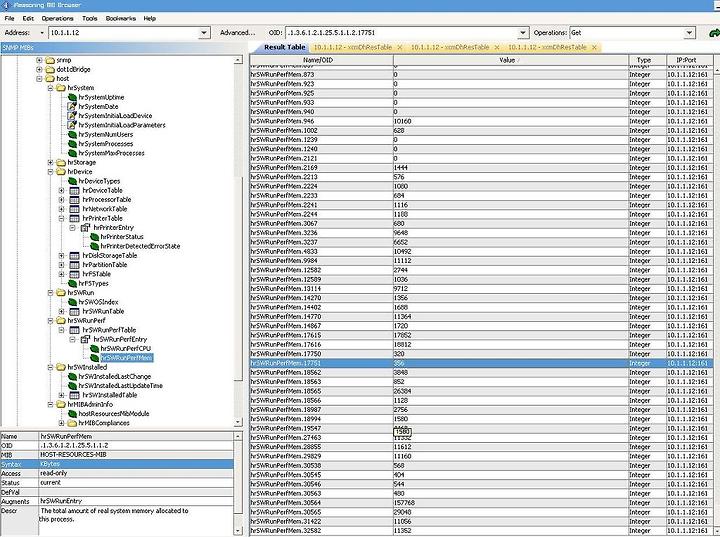Expand the hrPartitionTable node
720x537 pixels.
pyautogui.click(x=62, y=265)
